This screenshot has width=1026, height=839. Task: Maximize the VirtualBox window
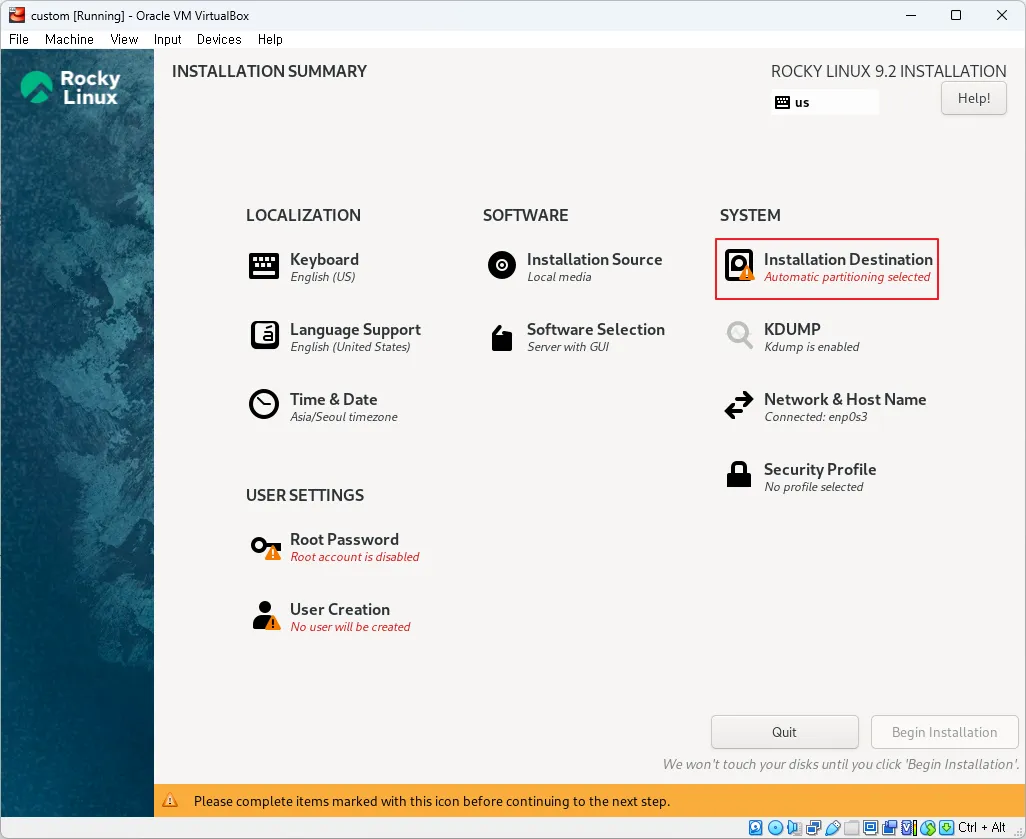(956, 15)
